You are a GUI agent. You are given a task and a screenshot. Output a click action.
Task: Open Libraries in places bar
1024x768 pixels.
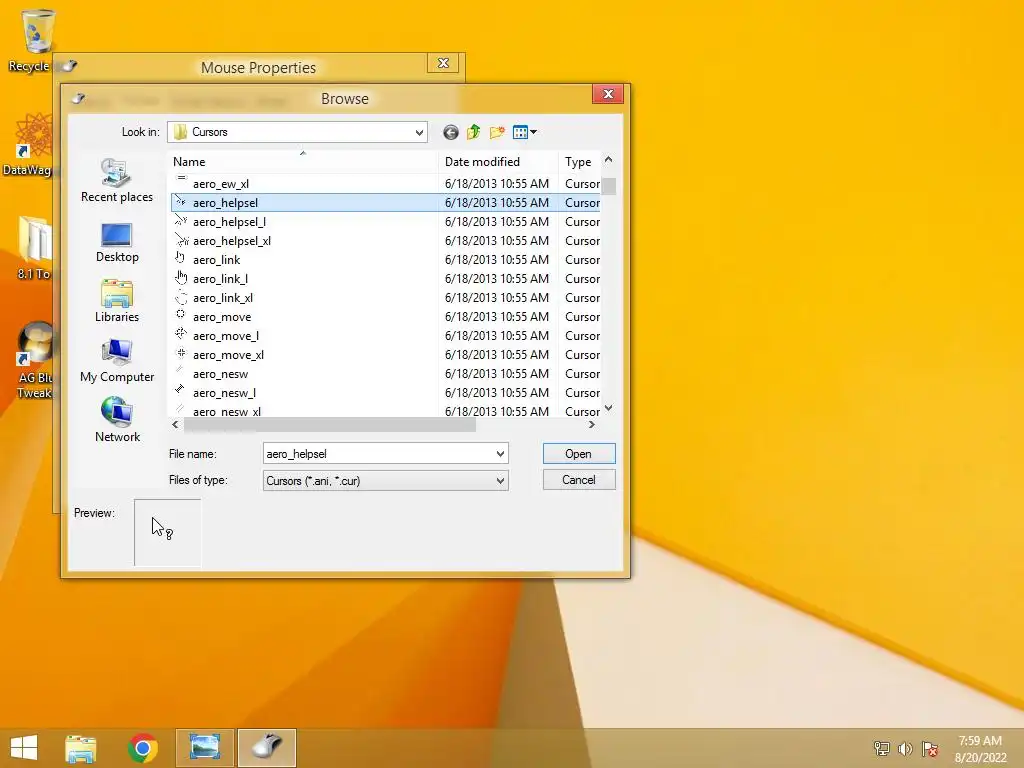[117, 302]
